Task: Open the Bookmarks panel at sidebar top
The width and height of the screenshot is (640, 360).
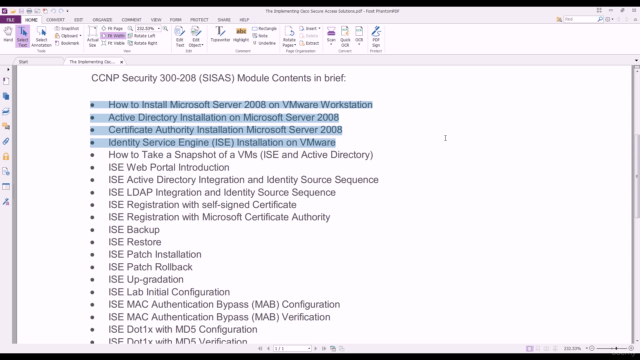Action: [x=6, y=81]
